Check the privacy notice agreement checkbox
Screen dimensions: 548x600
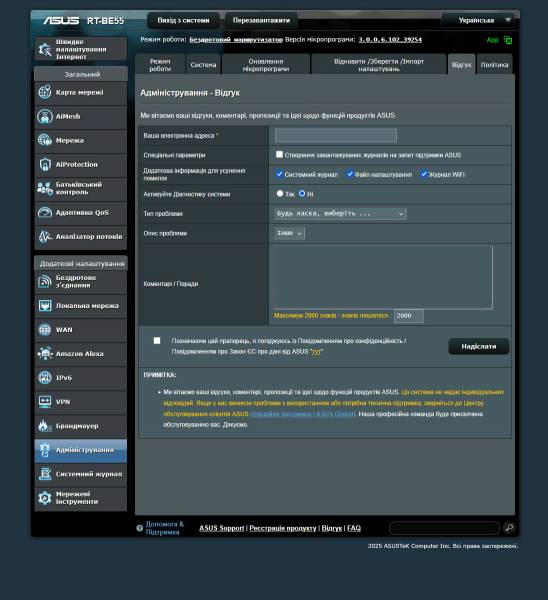coord(157,341)
